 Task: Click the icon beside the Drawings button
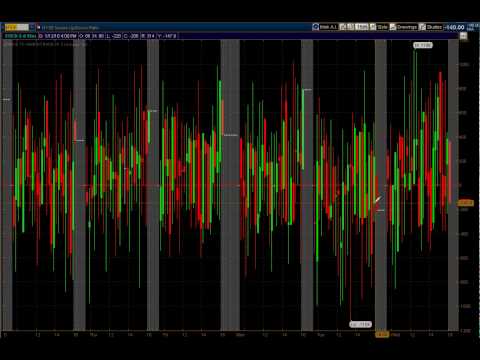(393, 27)
